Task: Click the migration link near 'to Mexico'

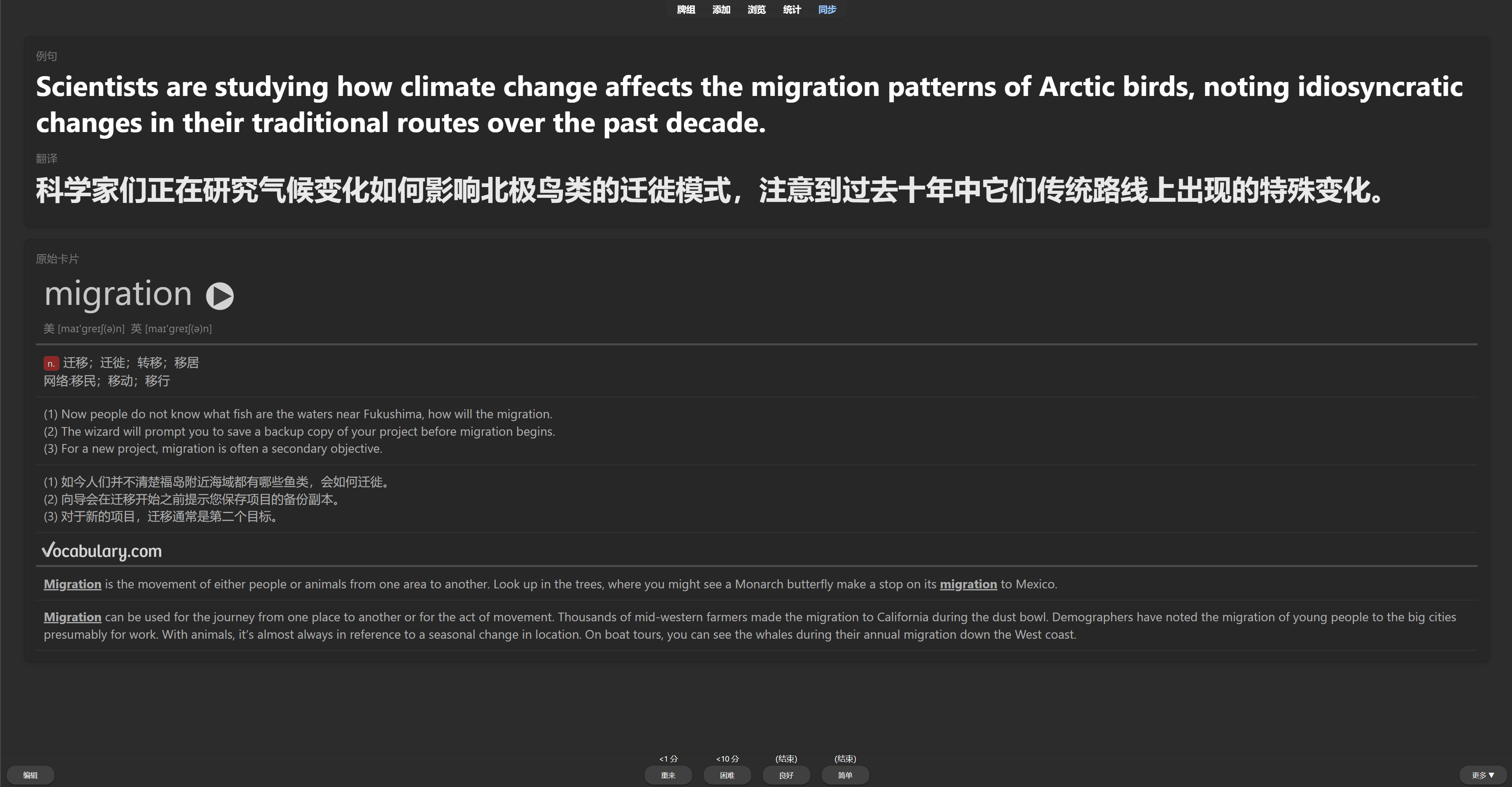Action: point(968,584)
